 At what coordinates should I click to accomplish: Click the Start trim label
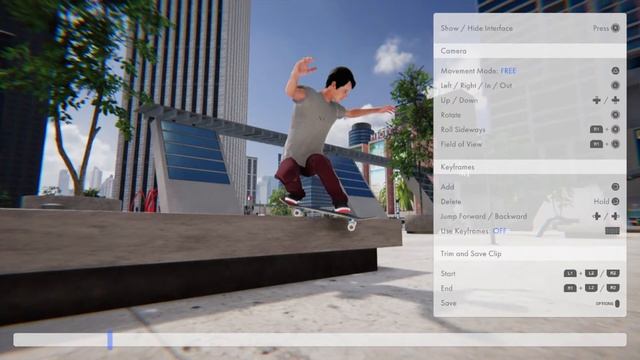(x=448, y=273)
